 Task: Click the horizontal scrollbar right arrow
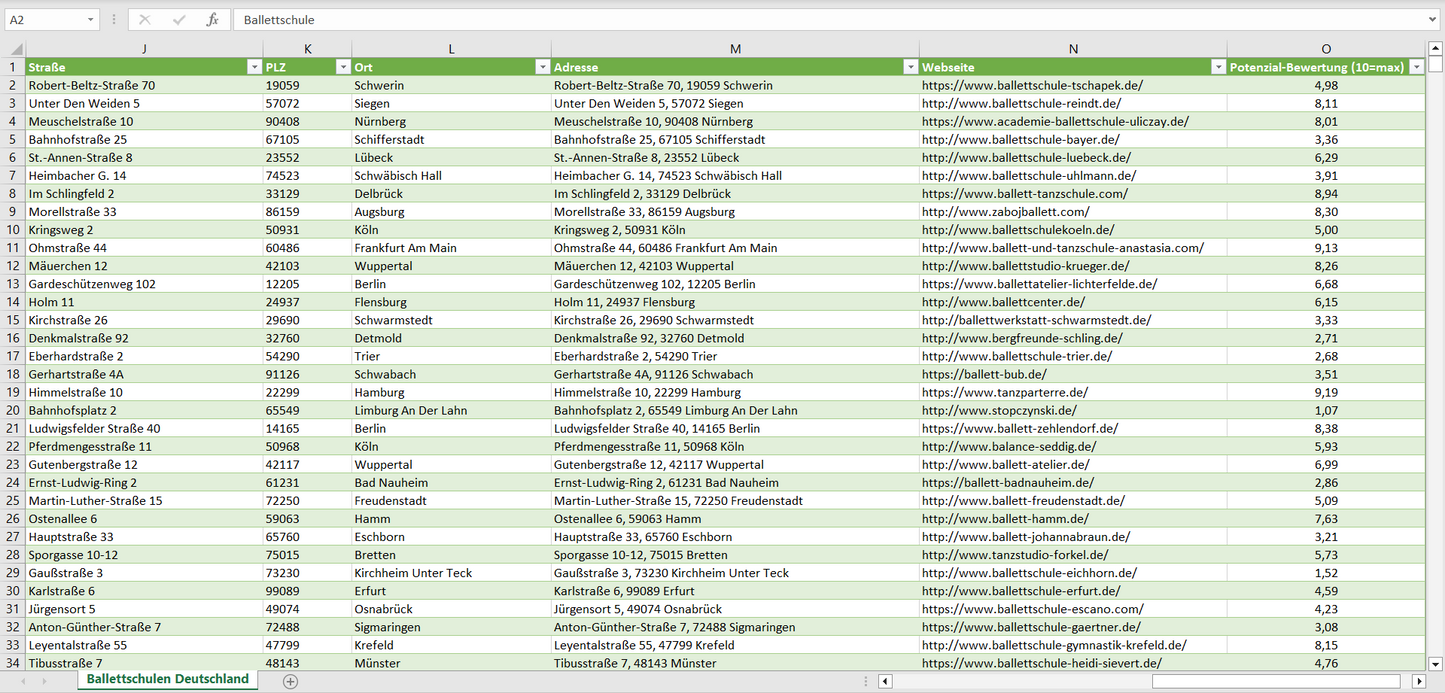tap(1418, 681)
